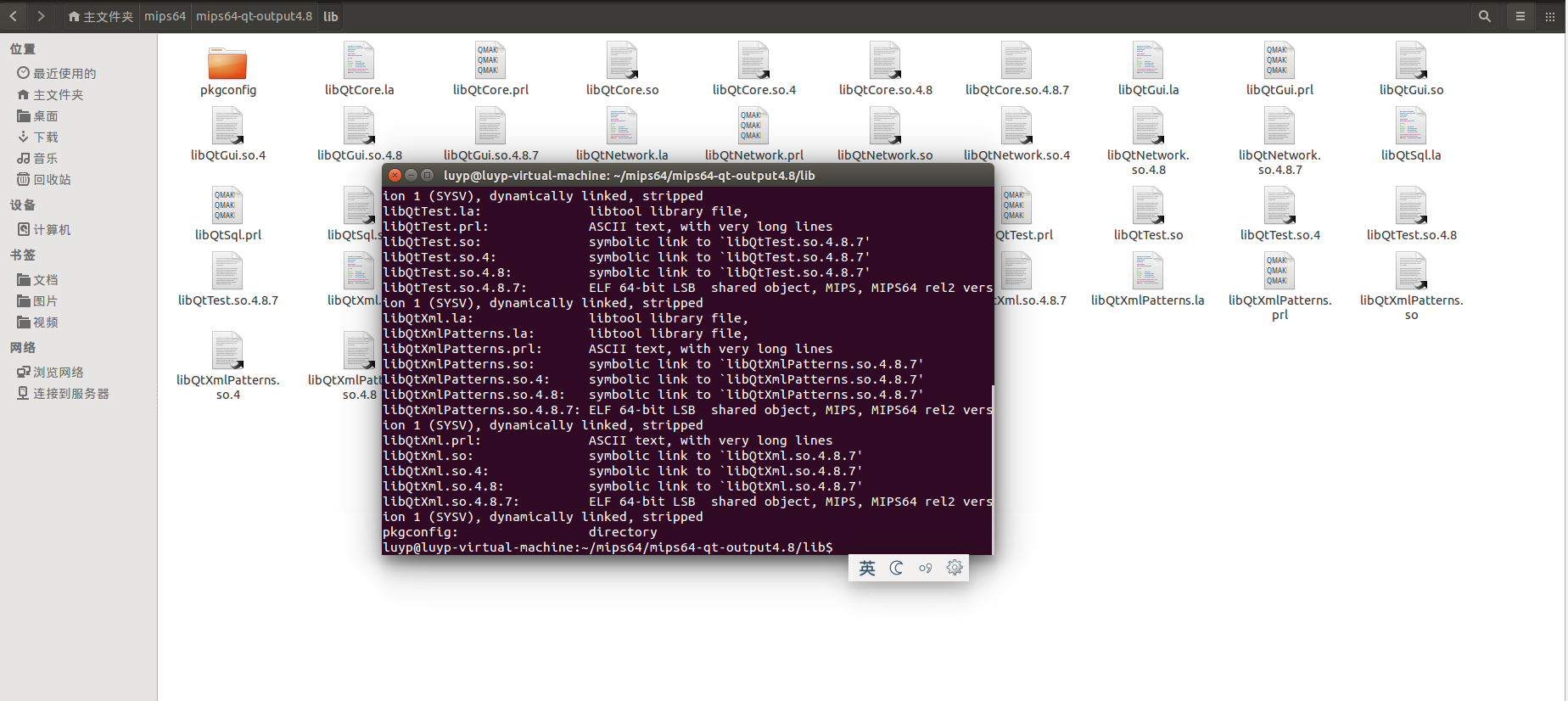Click the lib path bar segment

[x=331, y=16]
